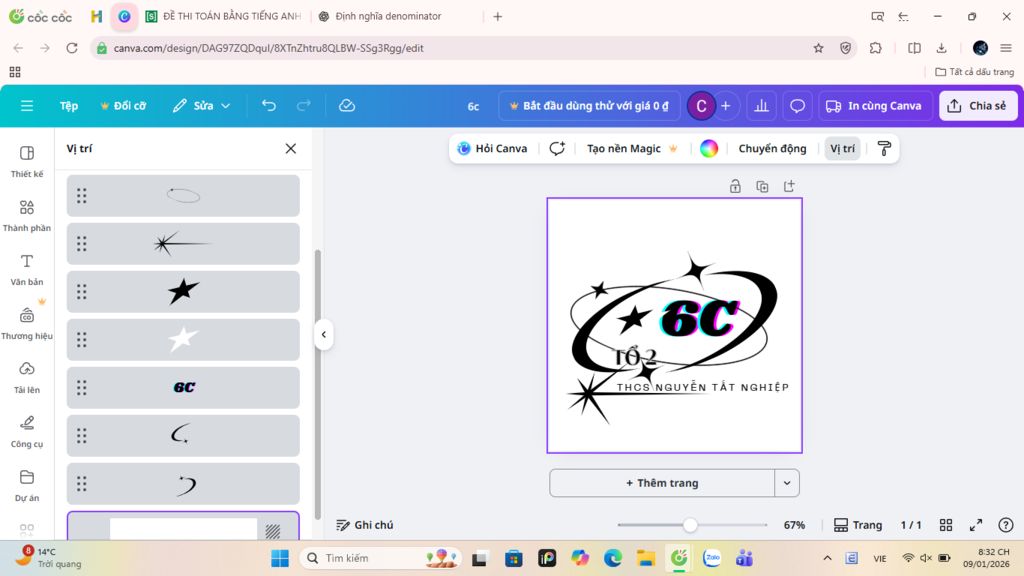Edit the design title 6c
This screenshot has width=1024, height=576.
coord(473,106)
